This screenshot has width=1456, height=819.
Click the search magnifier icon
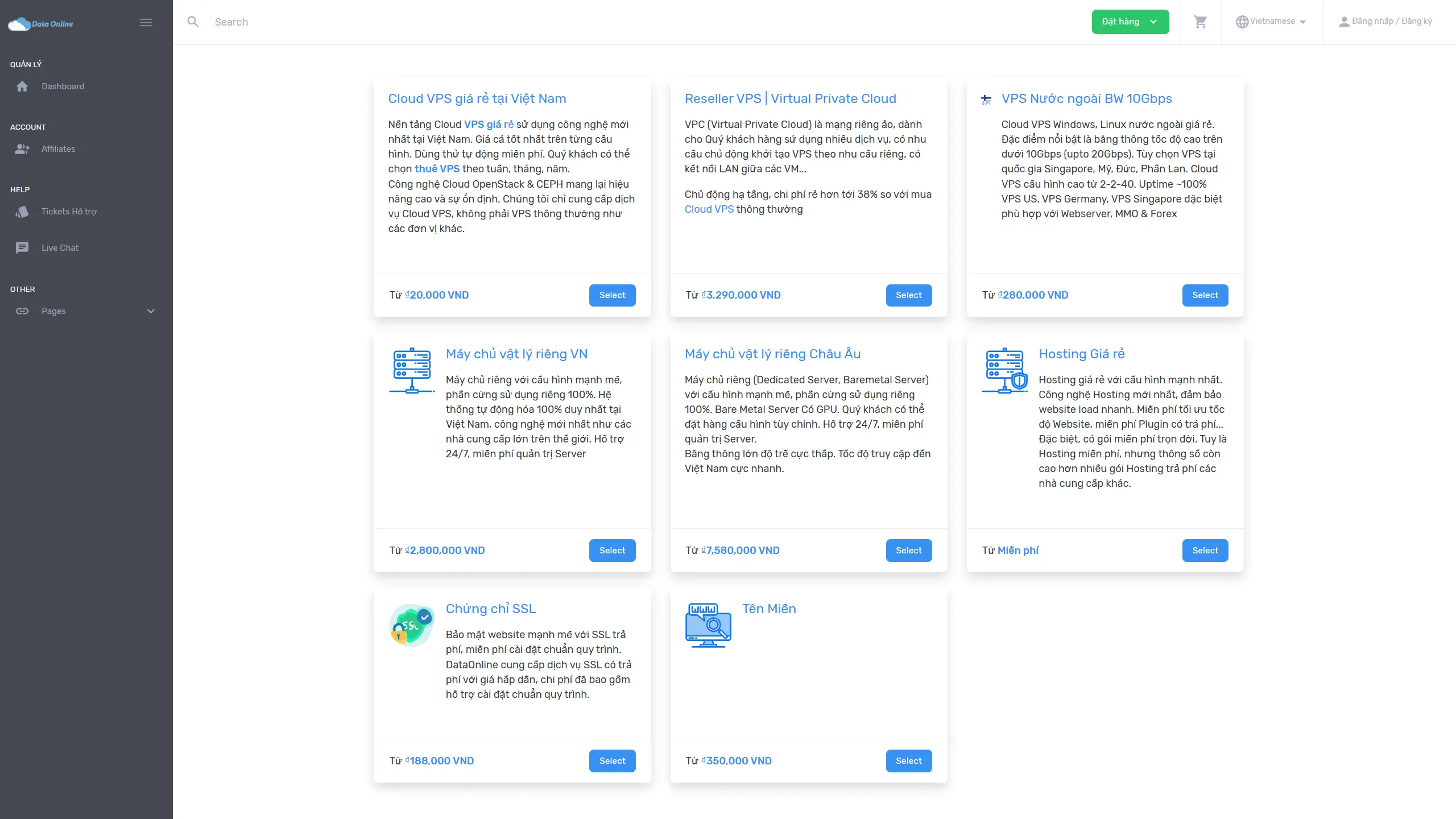tap(193, 22)
